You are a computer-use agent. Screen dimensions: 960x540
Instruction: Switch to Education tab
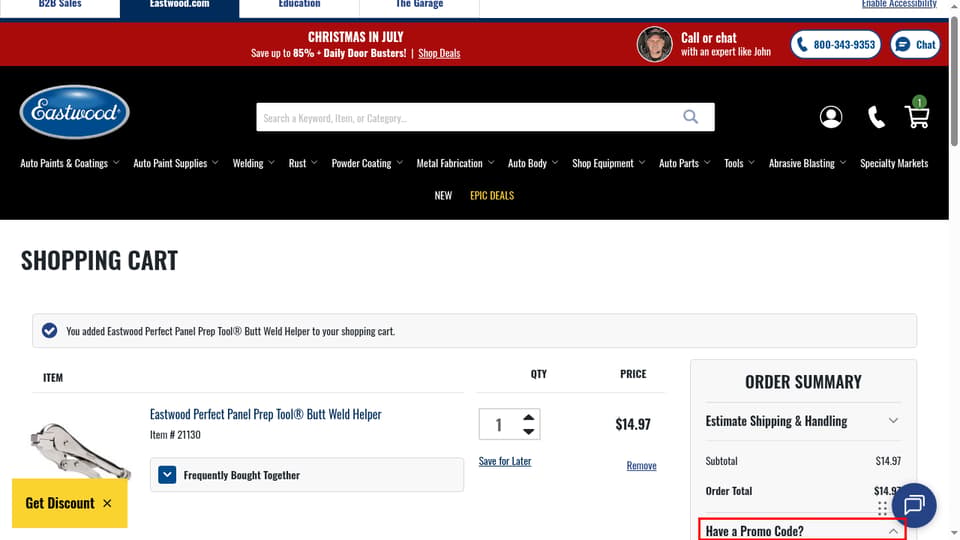pos(299,5)
